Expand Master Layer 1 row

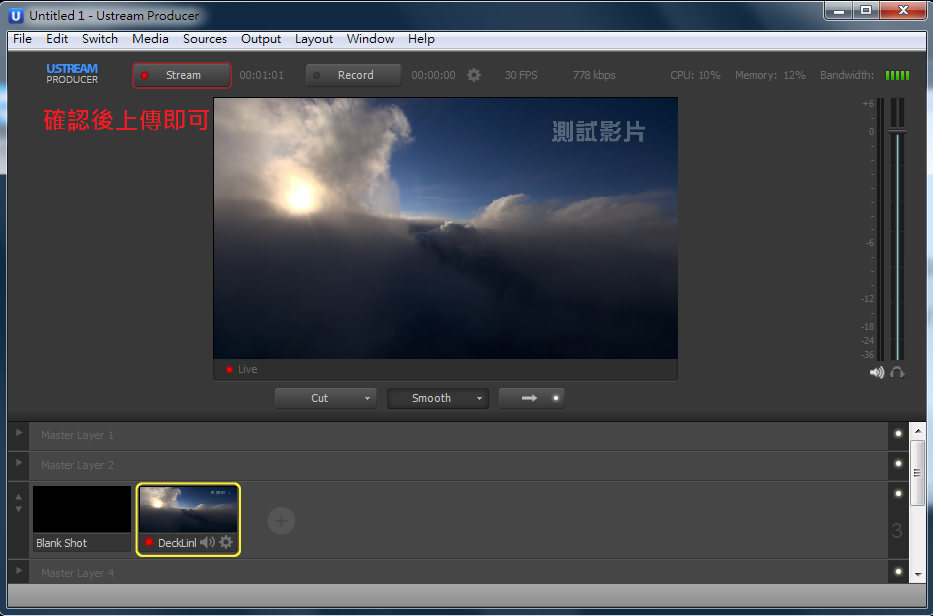[x=18, y=434]
